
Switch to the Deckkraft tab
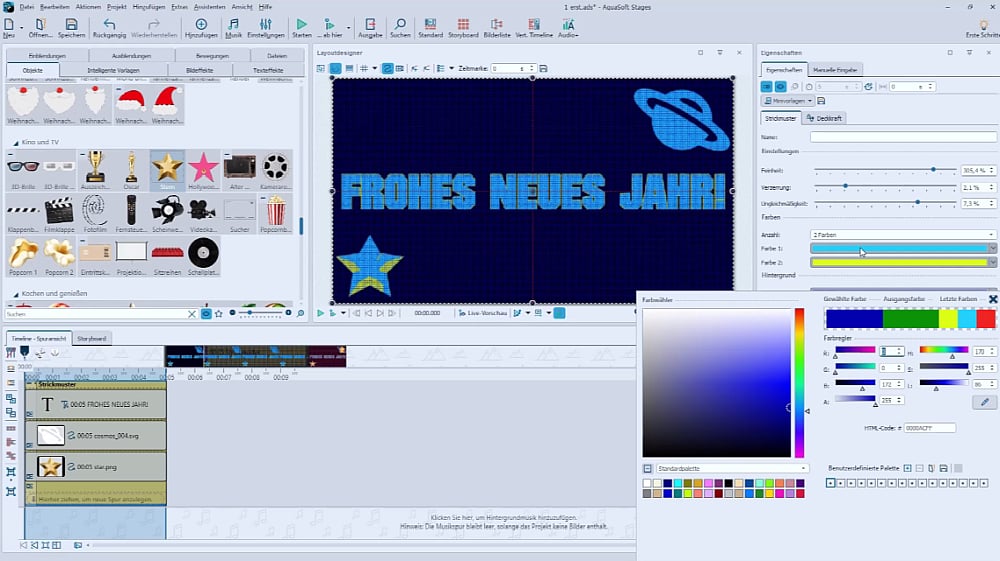tap(826, 118)
